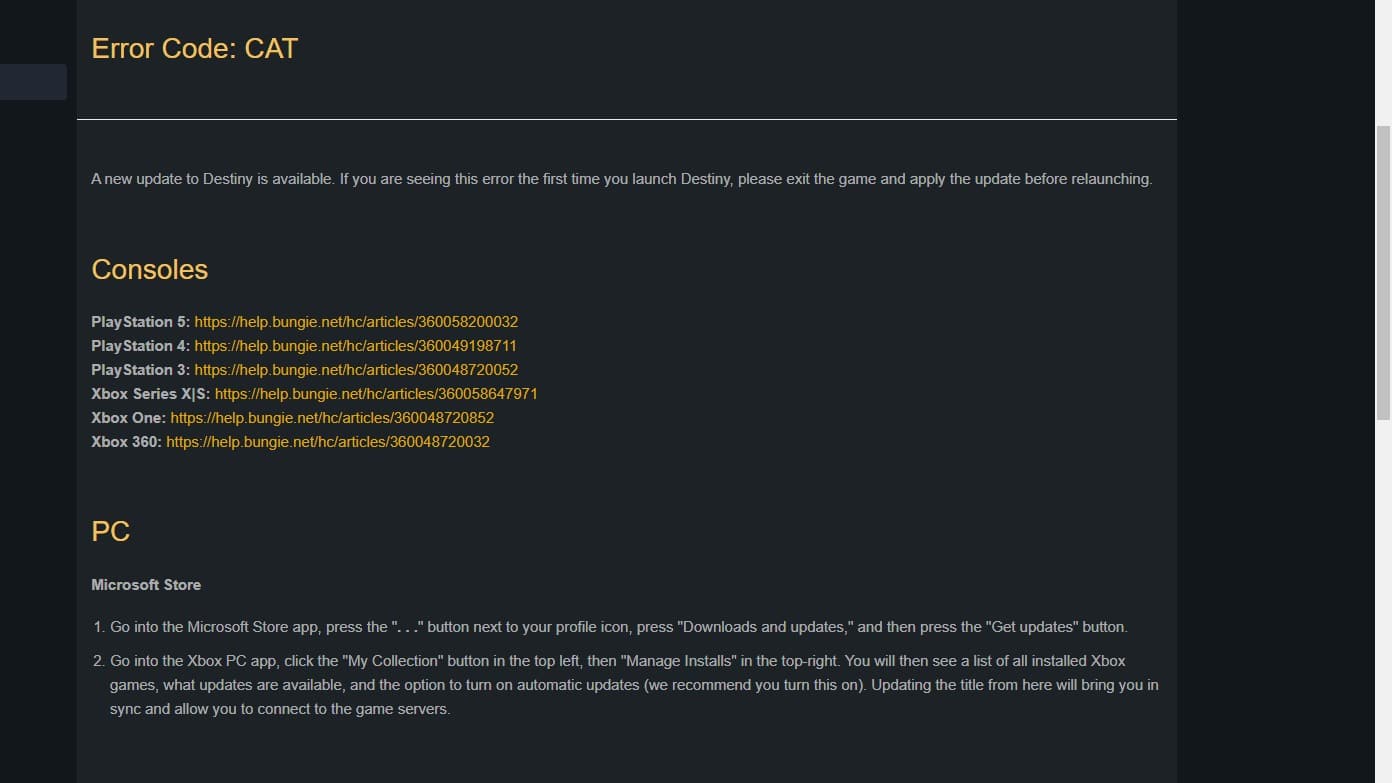Open the Xbox One help article link

332,418
